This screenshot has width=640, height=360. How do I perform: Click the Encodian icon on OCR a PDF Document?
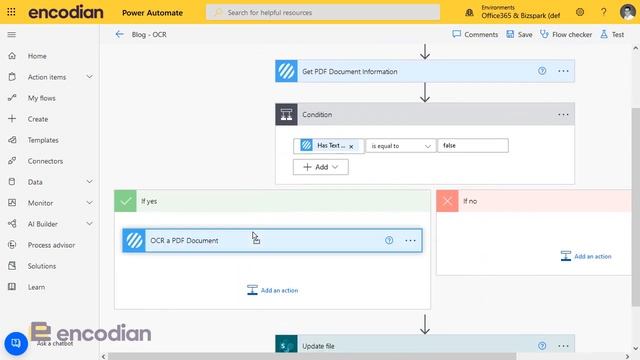click(x=134, y=240)
